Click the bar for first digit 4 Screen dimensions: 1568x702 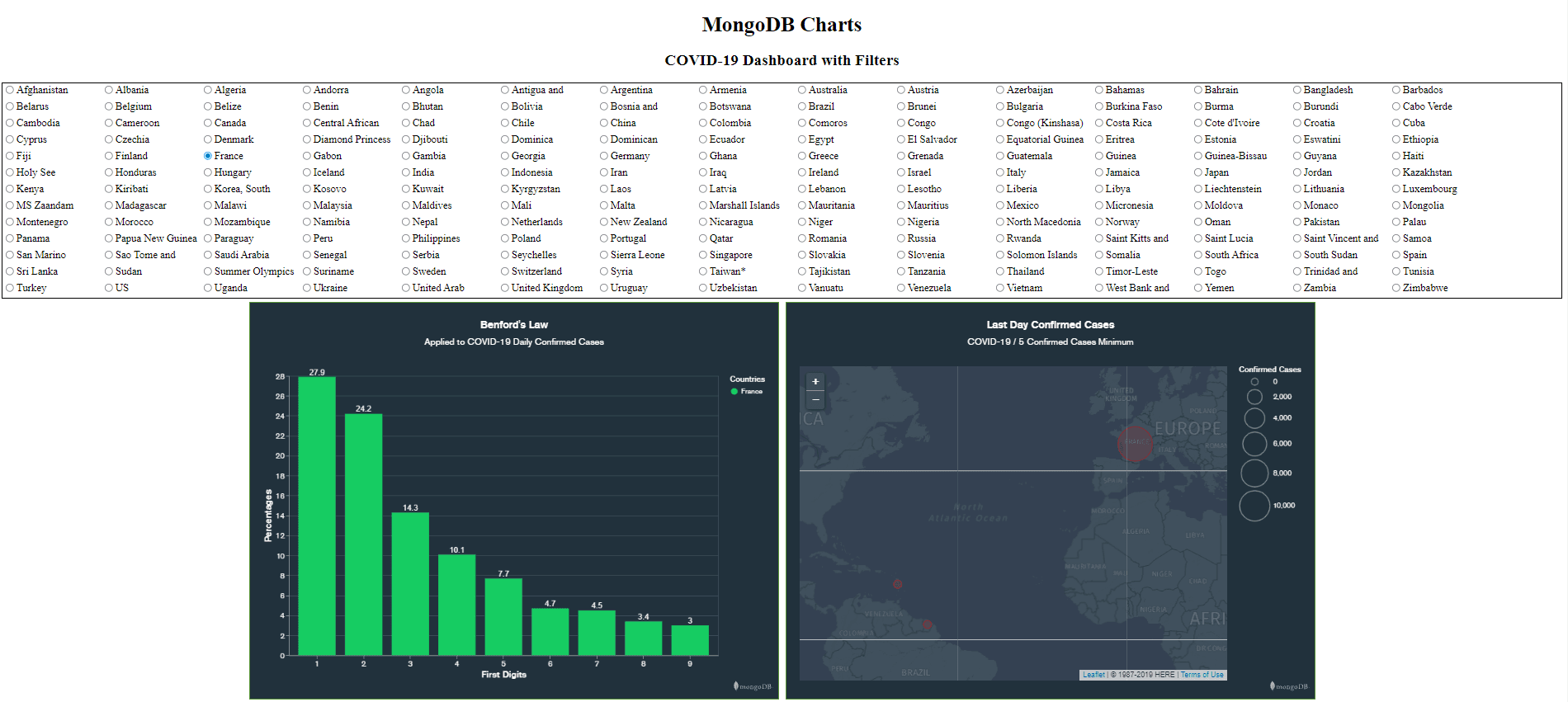[456, 605]
